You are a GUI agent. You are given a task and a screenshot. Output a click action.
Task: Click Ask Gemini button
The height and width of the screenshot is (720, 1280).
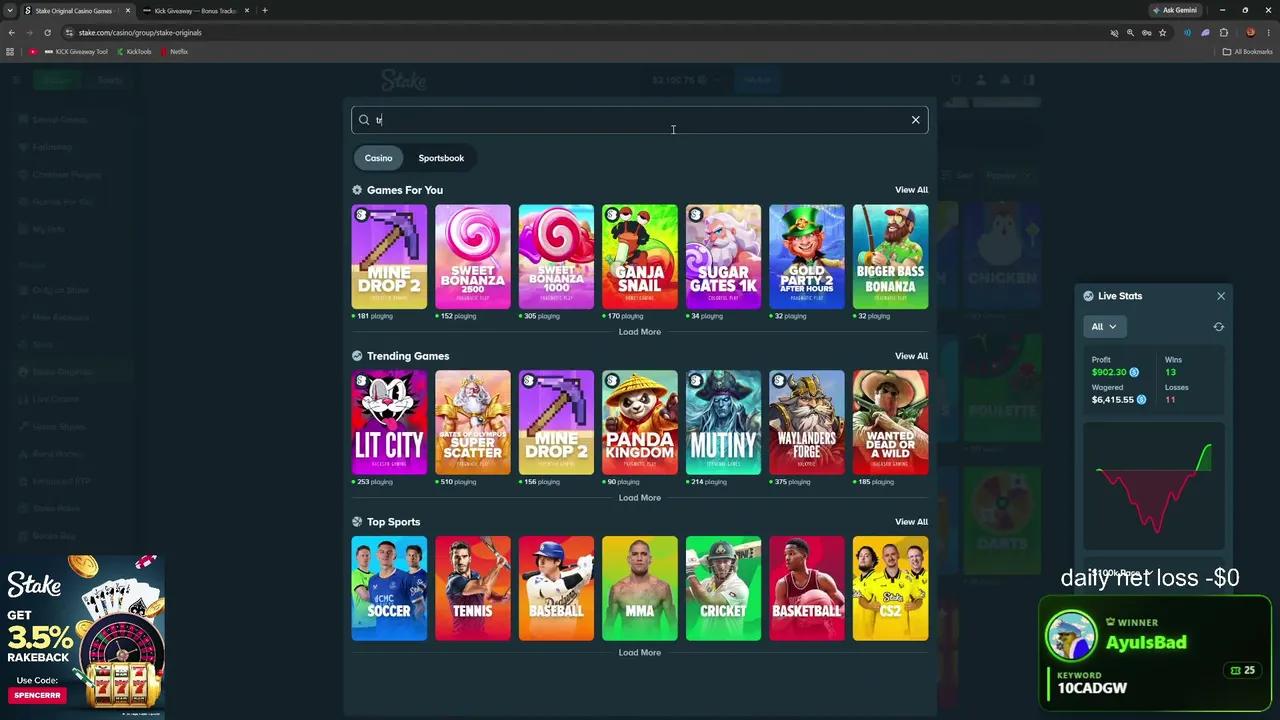tap(1174, 10)
